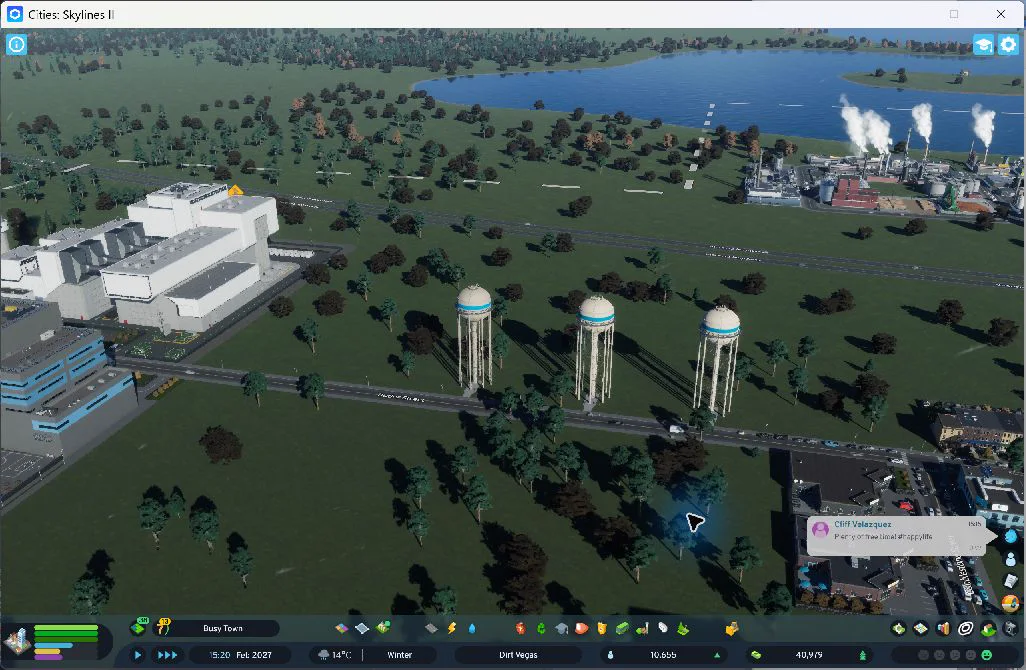Open the Education graduation cap menu
The height and width of the screenshot is (670, 1026).
tap(561, 629)
